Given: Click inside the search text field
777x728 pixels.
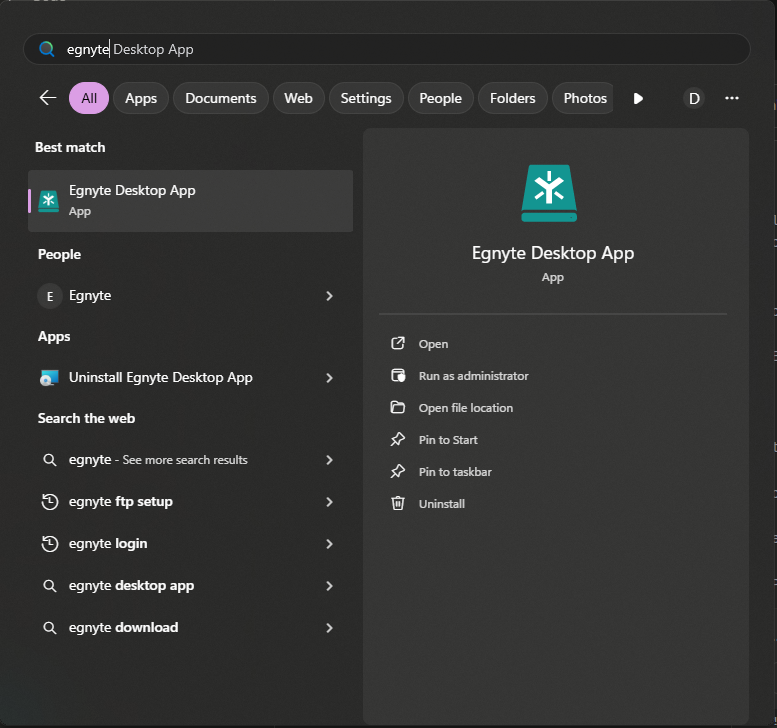Looking at the screenshot, I should (x=387, y=49).
